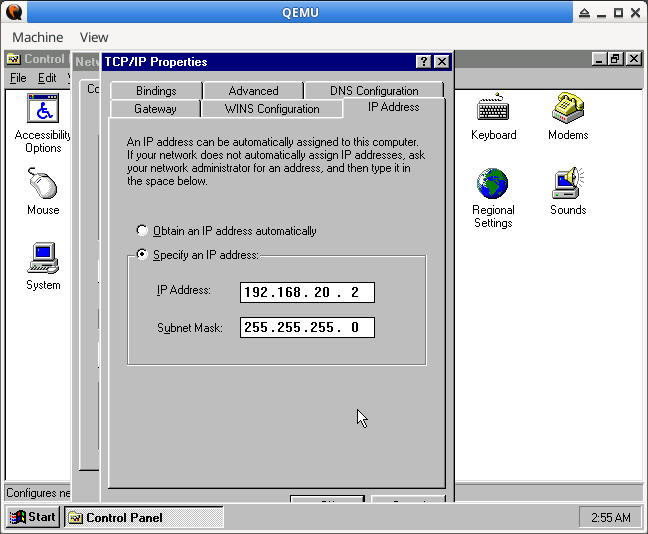Restore the Control Panel window size
The image size is (648, 534).
coord(616,59)
